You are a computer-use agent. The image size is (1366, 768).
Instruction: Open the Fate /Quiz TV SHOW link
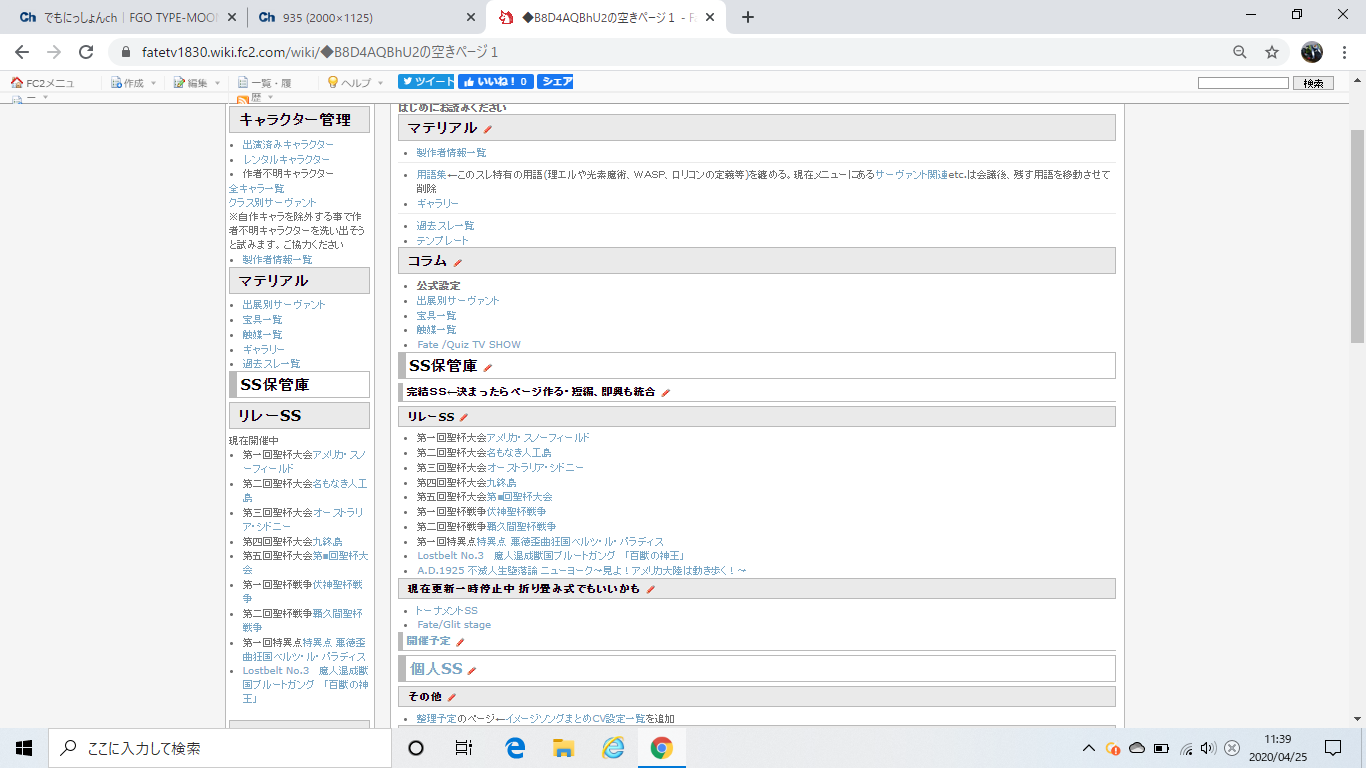click(468, 345)
